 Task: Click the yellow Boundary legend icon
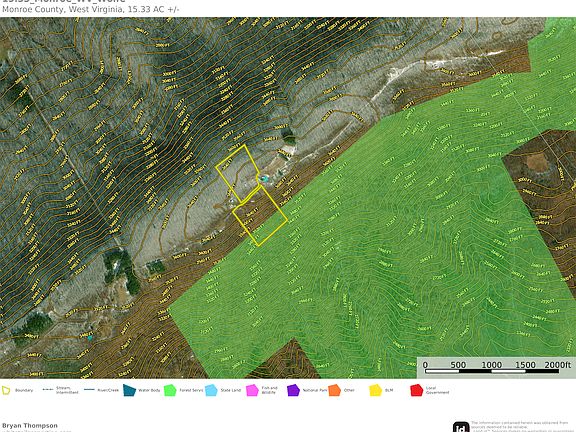point(6,390)
